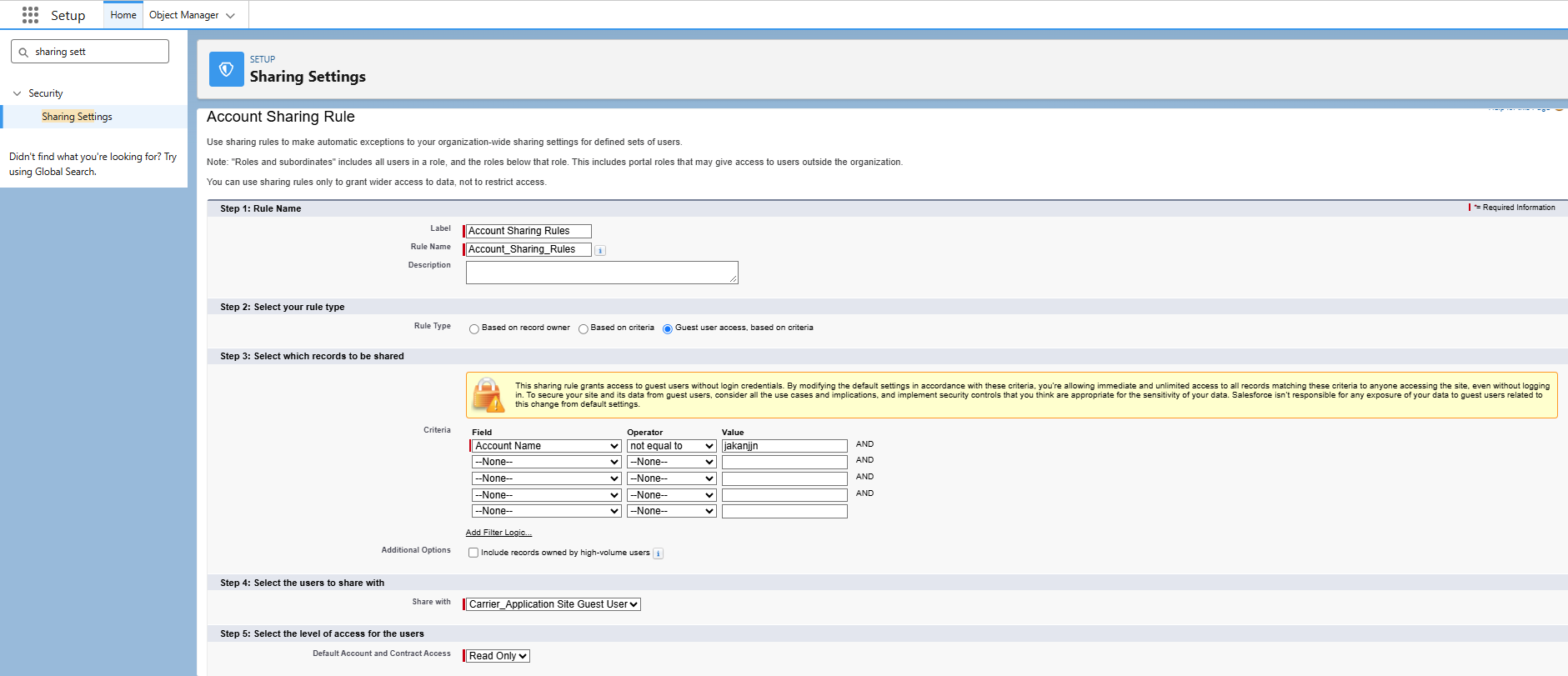Click the search magnifier icon in Quick Find
1568x676 pixels.
tap(23, 53)
